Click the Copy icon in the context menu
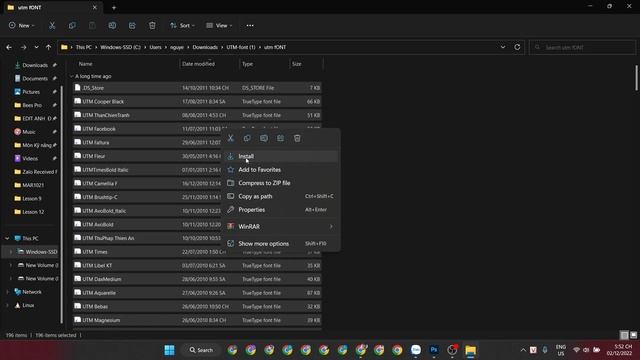This screenshot has height=360, width=640. coord(247,138)
